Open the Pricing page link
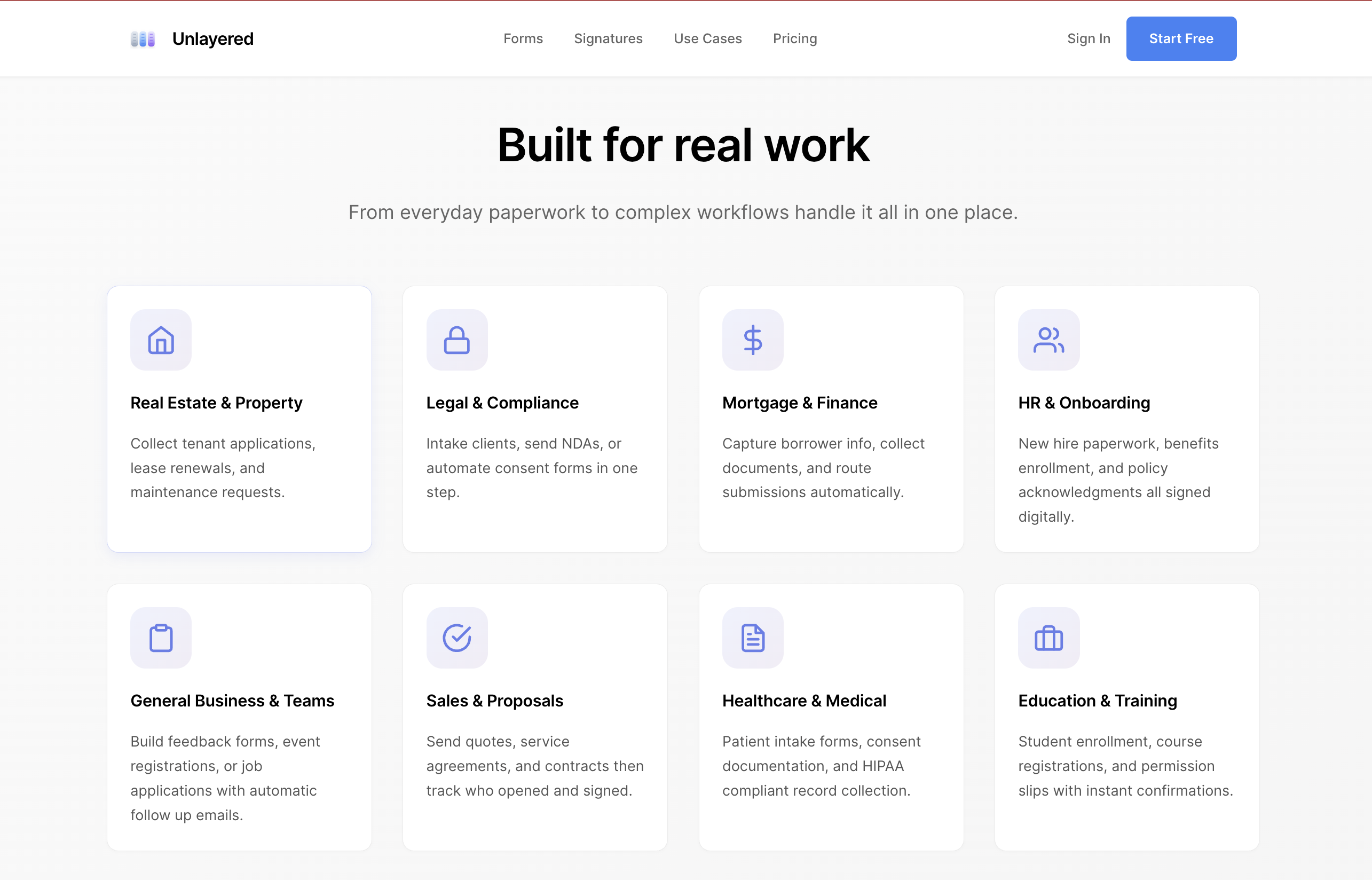This screenshot has width=1372, height=880. (794, 39)
